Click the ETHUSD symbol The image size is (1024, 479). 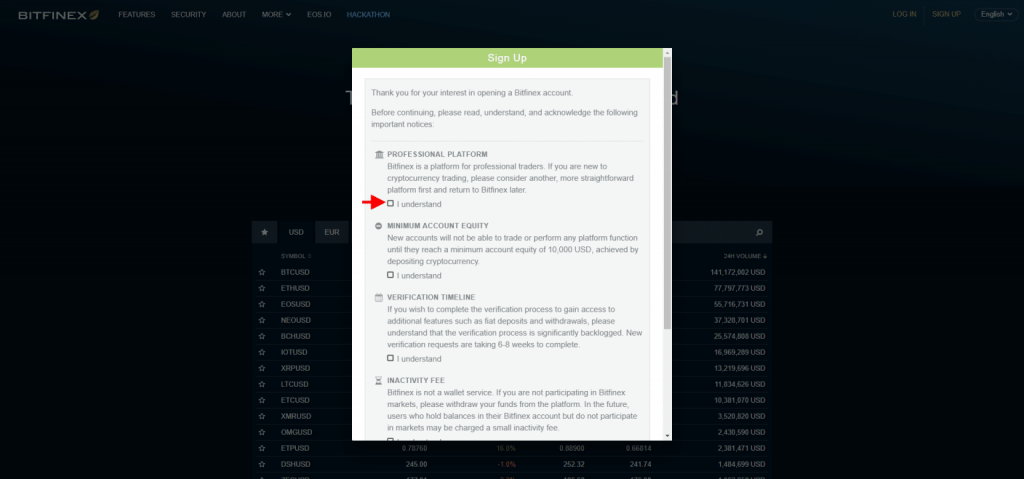(x=295, y=288)
